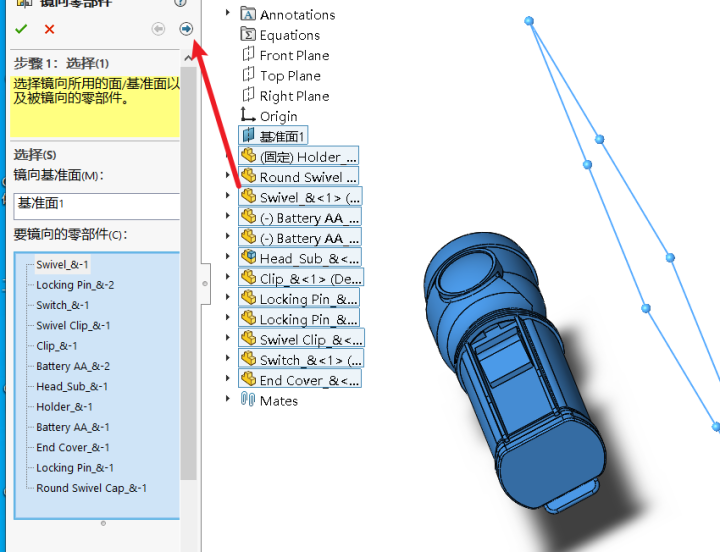Select Swivel Clip_&-1 in components list

coord(73,326)
